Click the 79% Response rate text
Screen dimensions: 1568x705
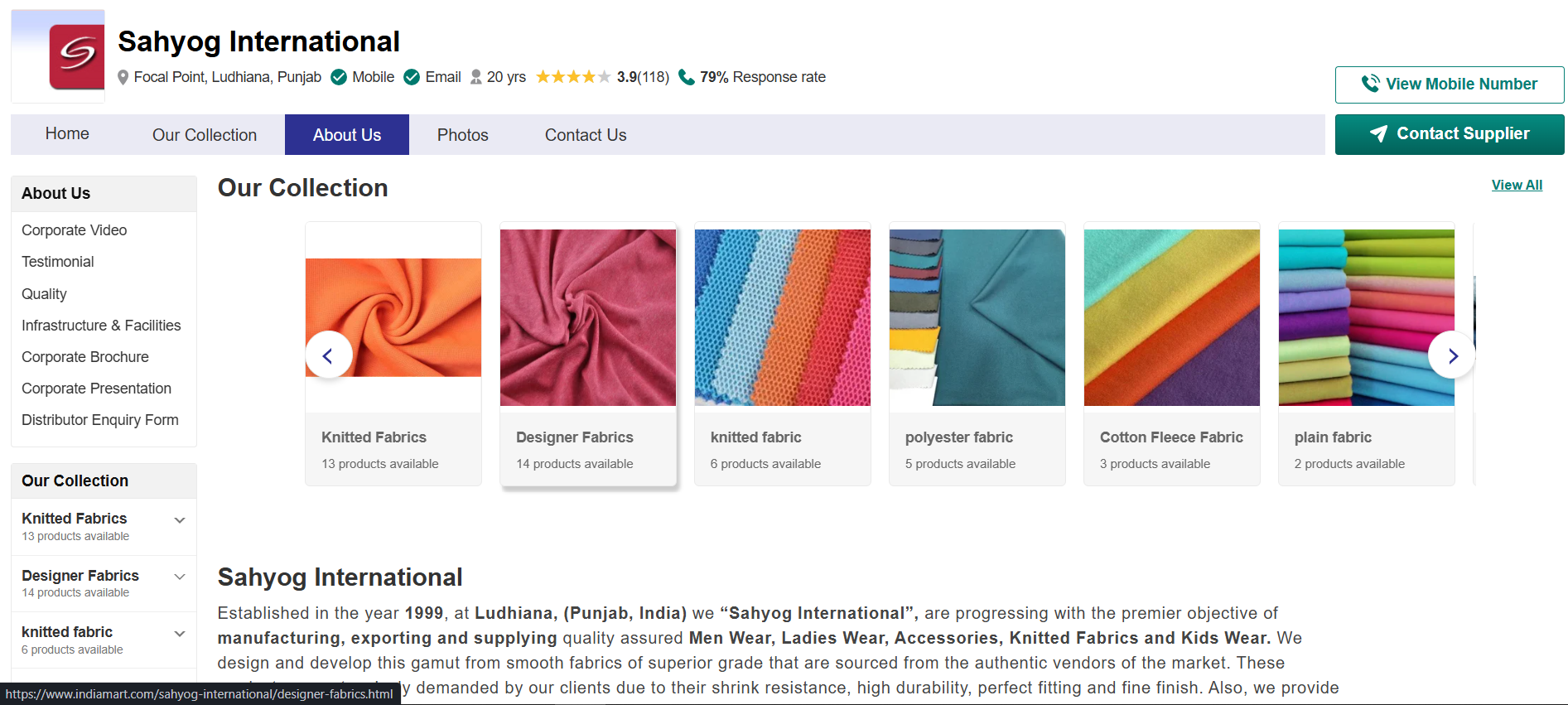pyautogui.click(x=763, y=77)
